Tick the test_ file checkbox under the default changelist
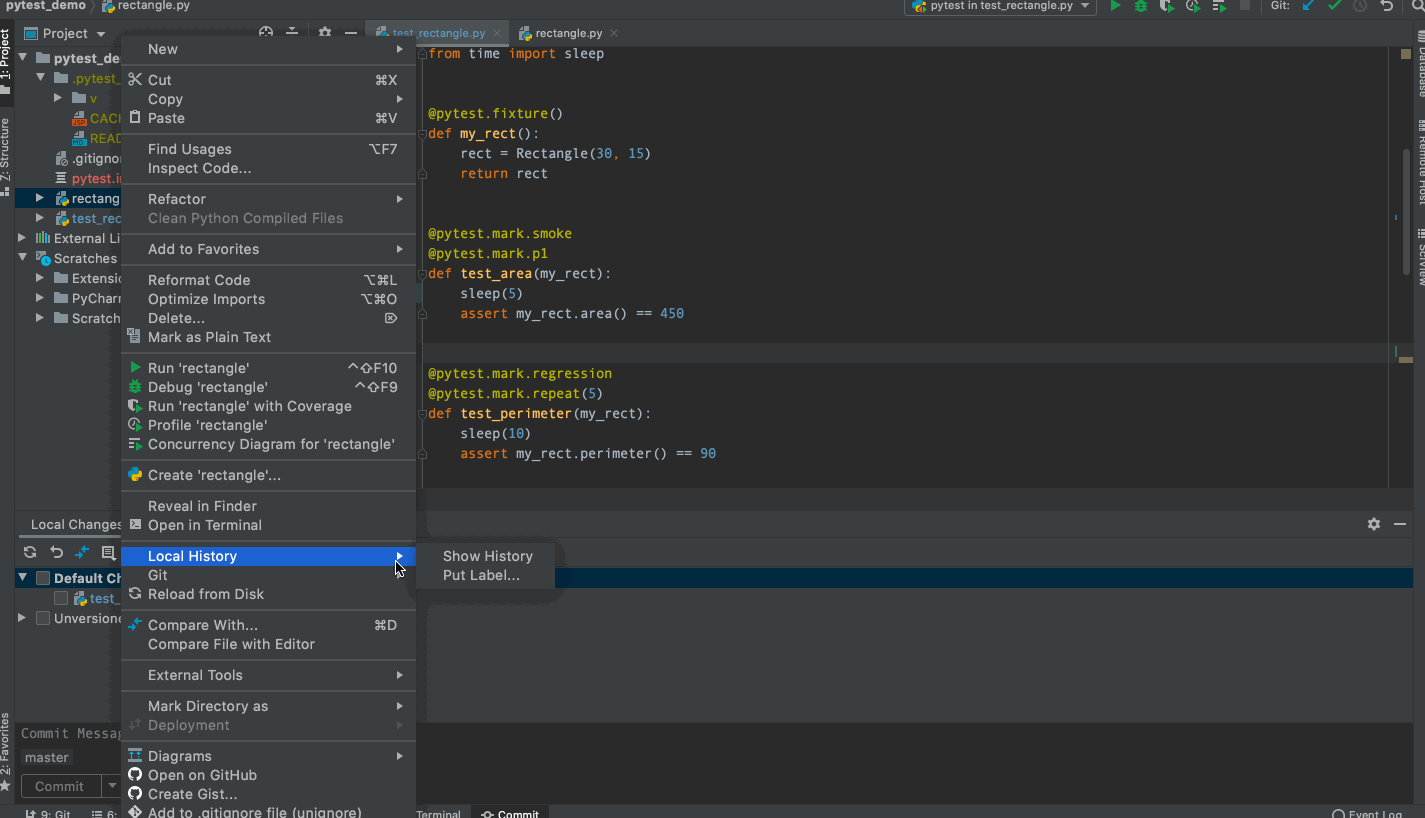 (x=61, y=598)
